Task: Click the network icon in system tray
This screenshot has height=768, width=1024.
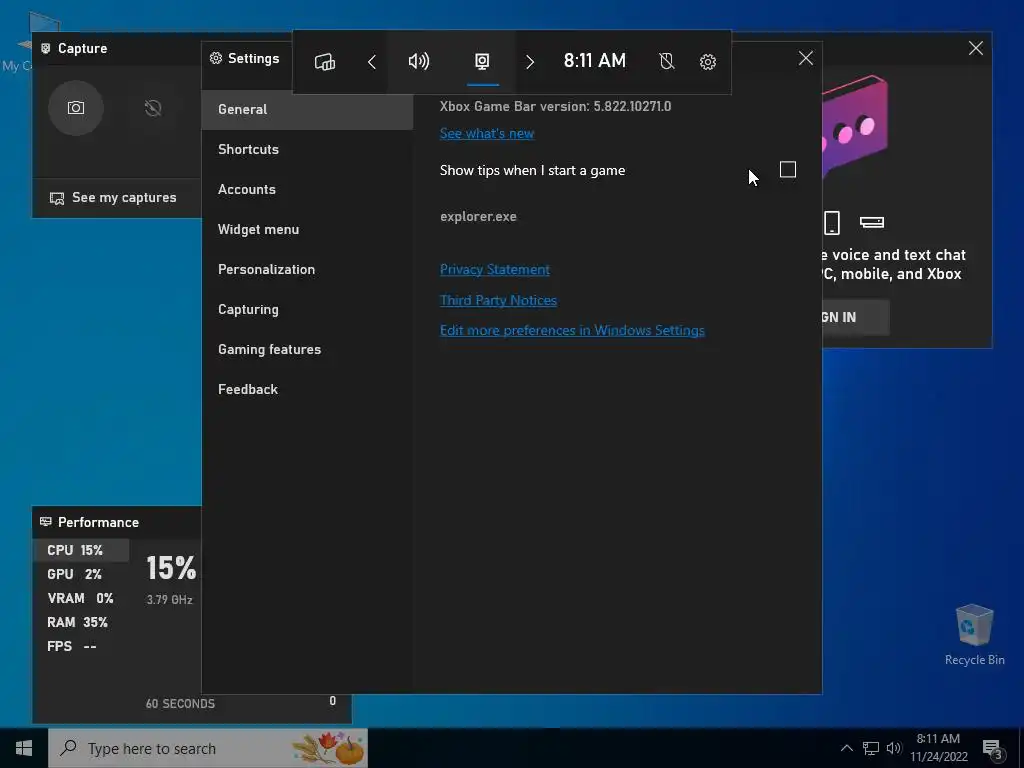Action: 871,748
